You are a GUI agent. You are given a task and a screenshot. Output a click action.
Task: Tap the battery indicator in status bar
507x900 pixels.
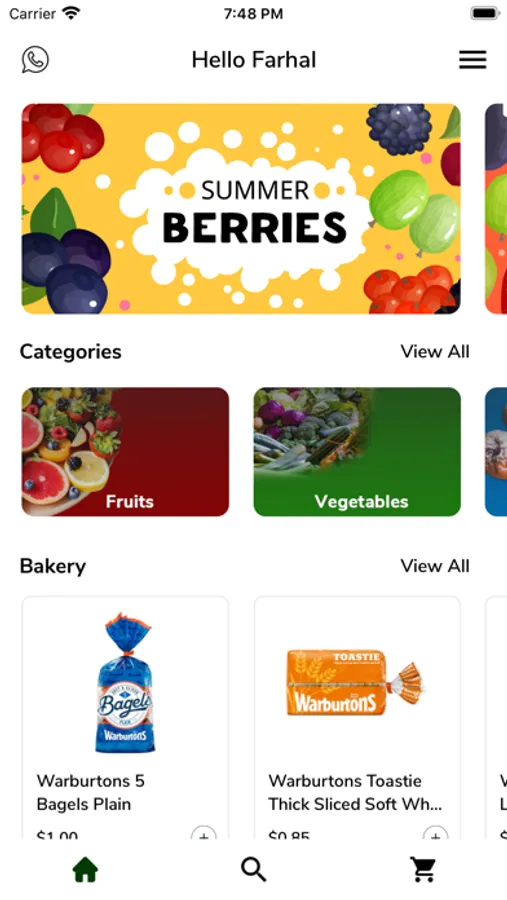pos(485,14)
